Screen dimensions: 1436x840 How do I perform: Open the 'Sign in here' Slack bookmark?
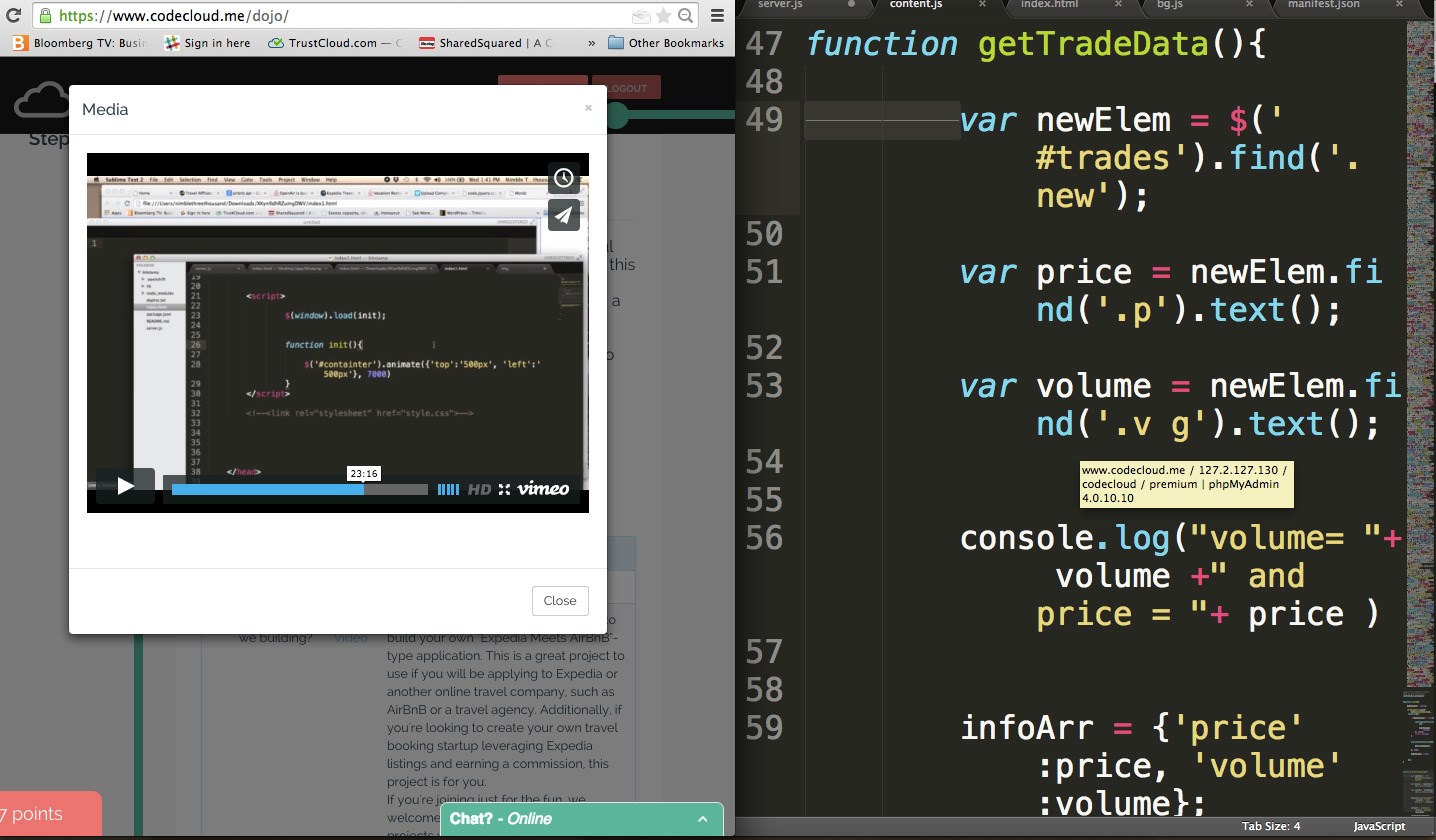(208, 43)
